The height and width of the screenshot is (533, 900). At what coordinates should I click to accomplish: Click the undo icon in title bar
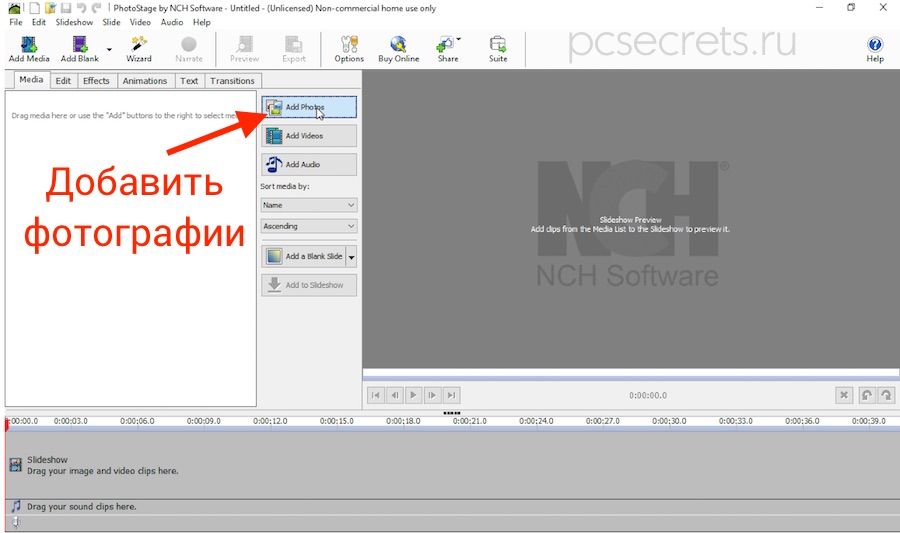click(x=81, y=8)
